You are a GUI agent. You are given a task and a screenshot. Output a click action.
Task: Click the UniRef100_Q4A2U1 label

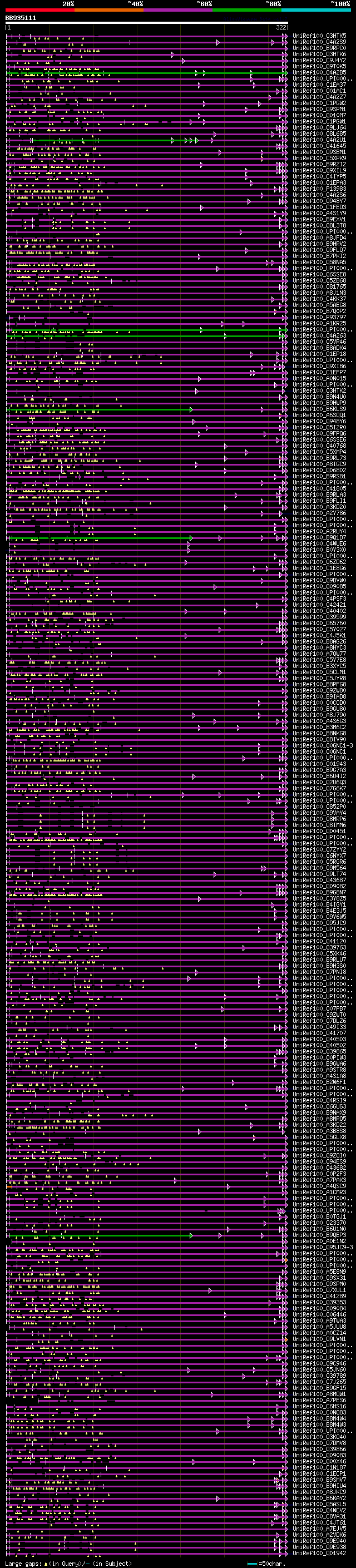point(319,141)
